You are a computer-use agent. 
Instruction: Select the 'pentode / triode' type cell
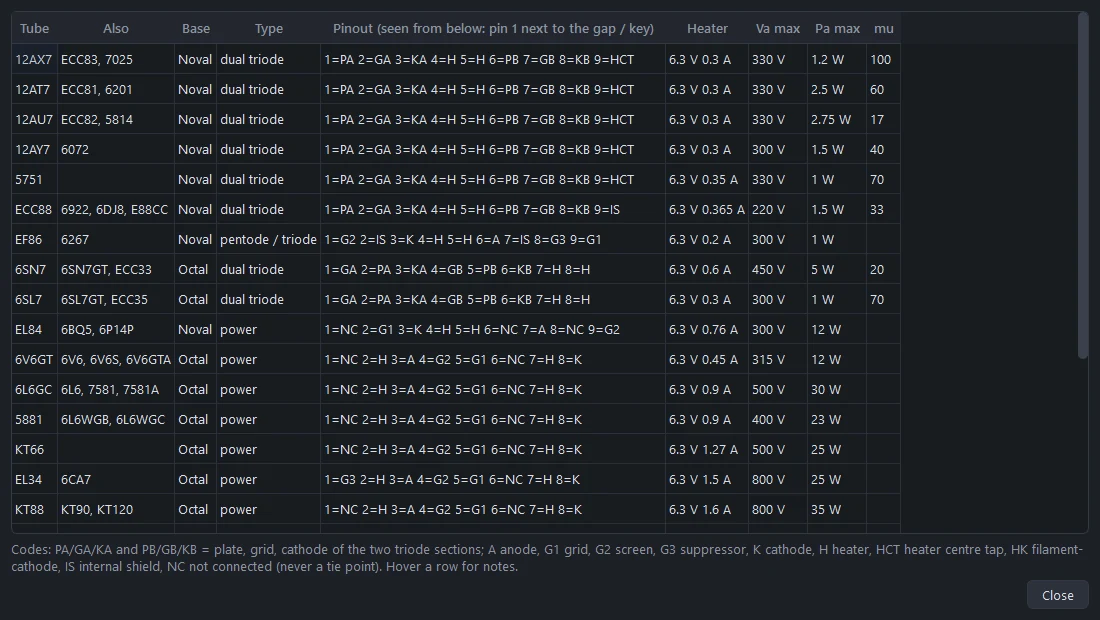click(269, 240)
